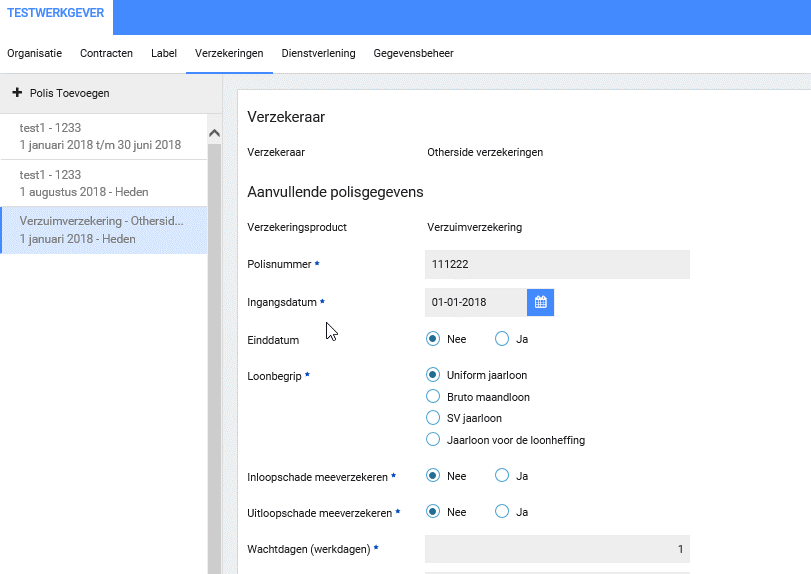Enable Uitloopschade meeverzekeren with Ja

[502, 512]
